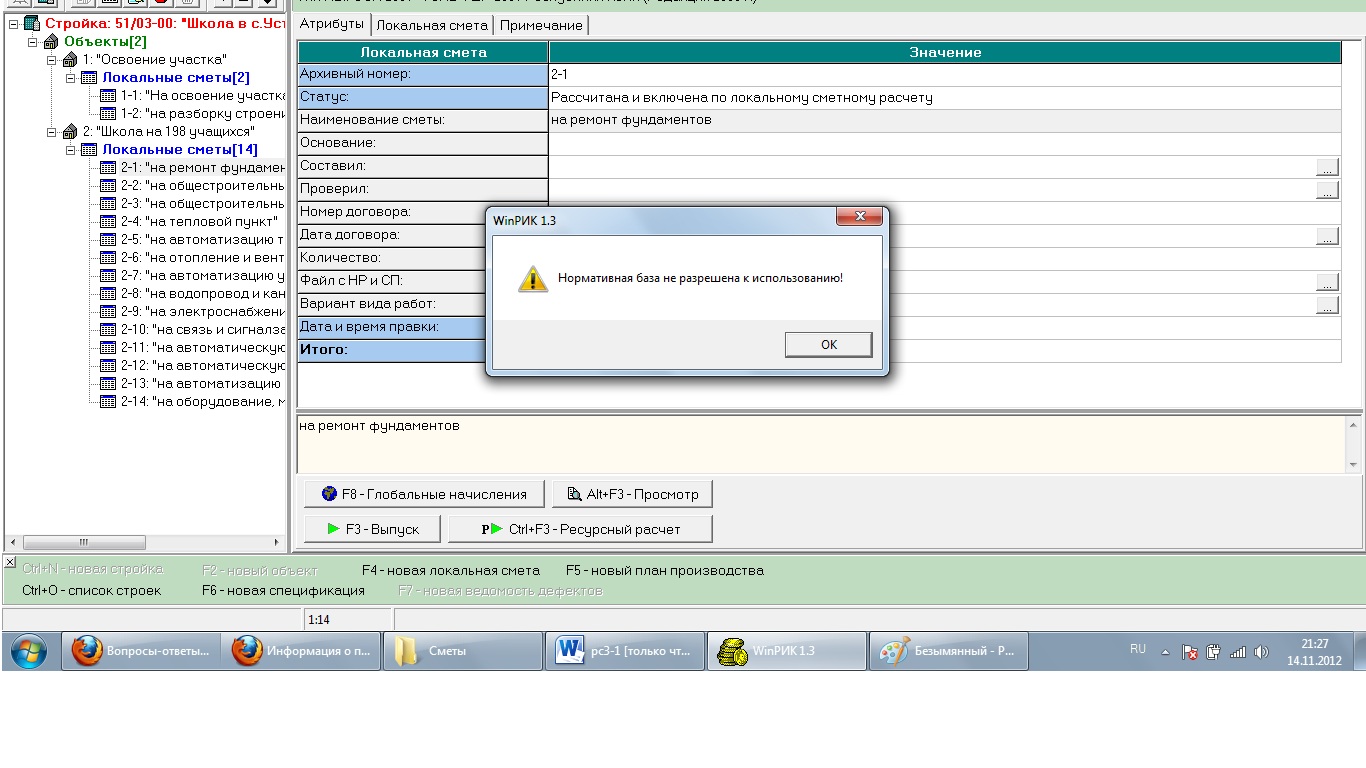Click the volume icon in system tray
Image resolution: width=1366 pixels, height=768 pixels.
pos(1262,652)
